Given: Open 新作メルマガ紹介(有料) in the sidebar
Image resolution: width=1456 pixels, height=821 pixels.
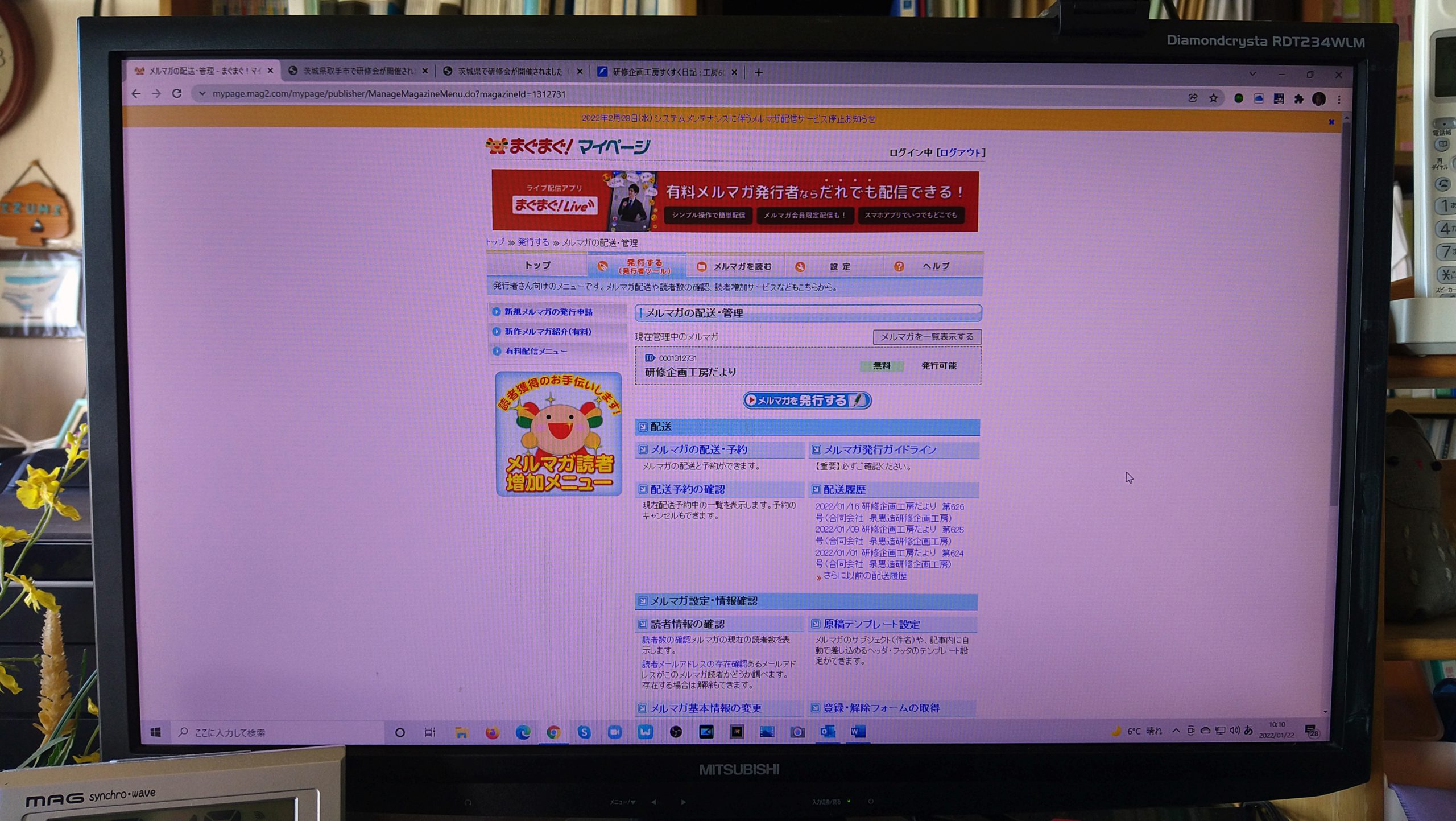Looking at the screenshot, I should pyautogui.click(x=548, y=332).
